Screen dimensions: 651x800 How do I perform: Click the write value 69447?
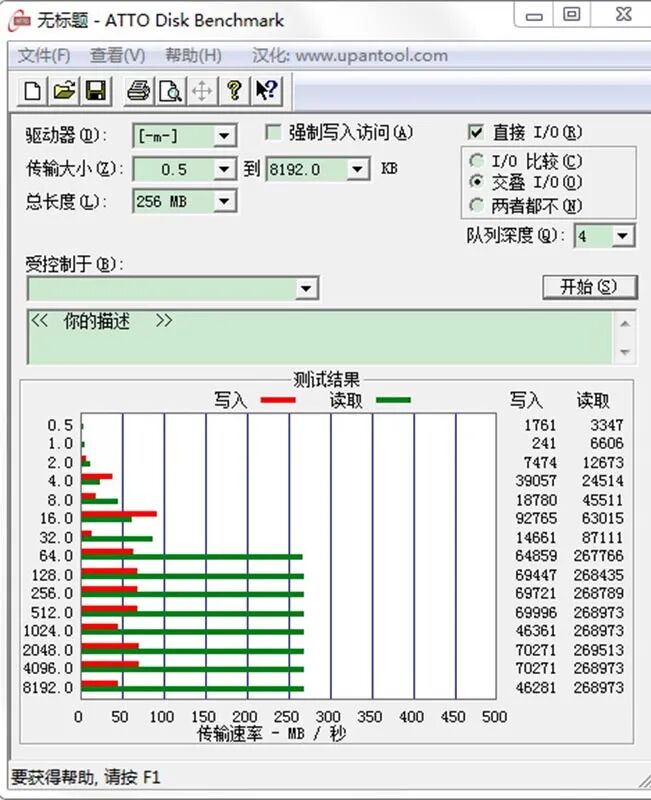[x=536, y=575]
